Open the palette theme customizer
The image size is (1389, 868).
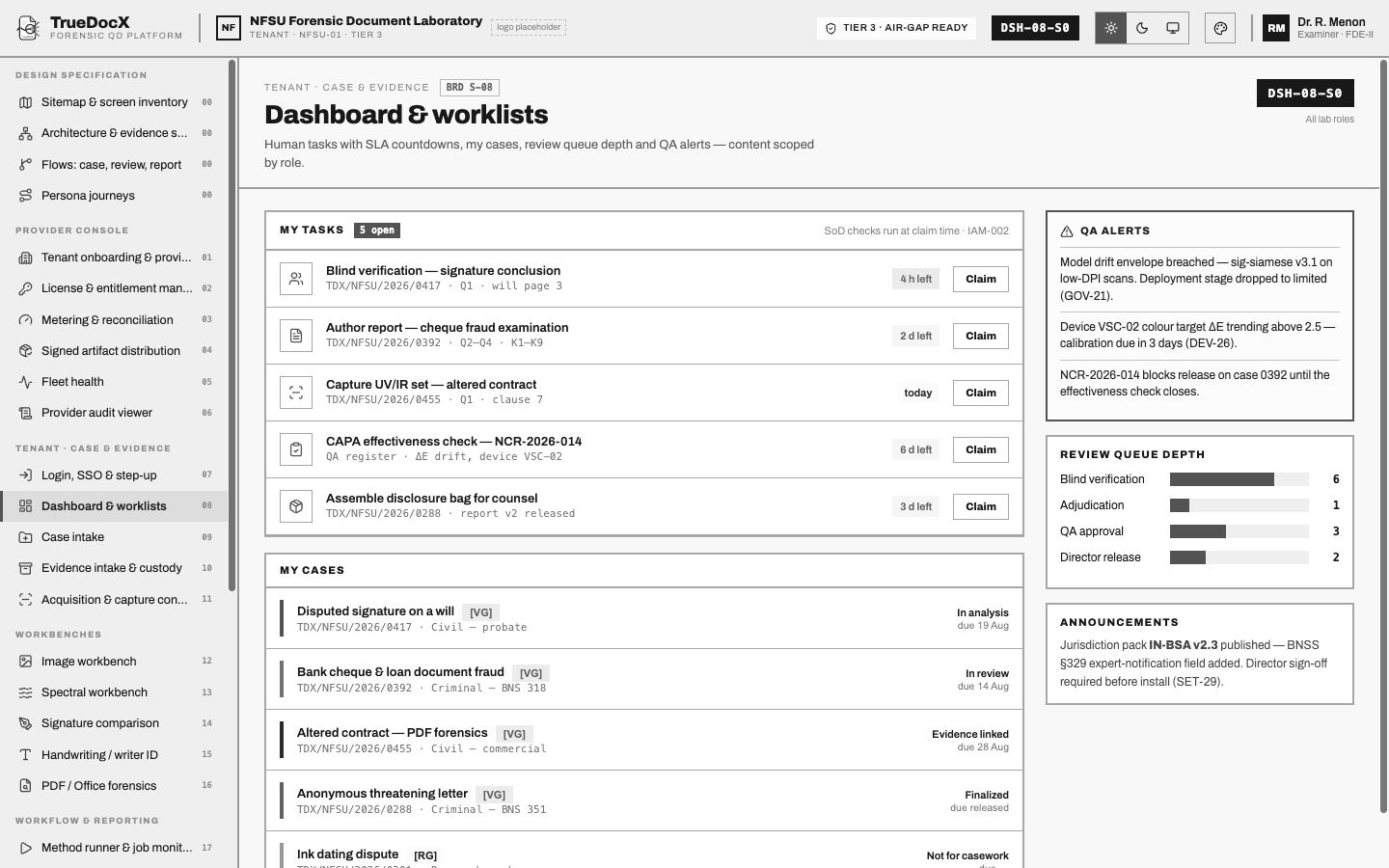1220,28
